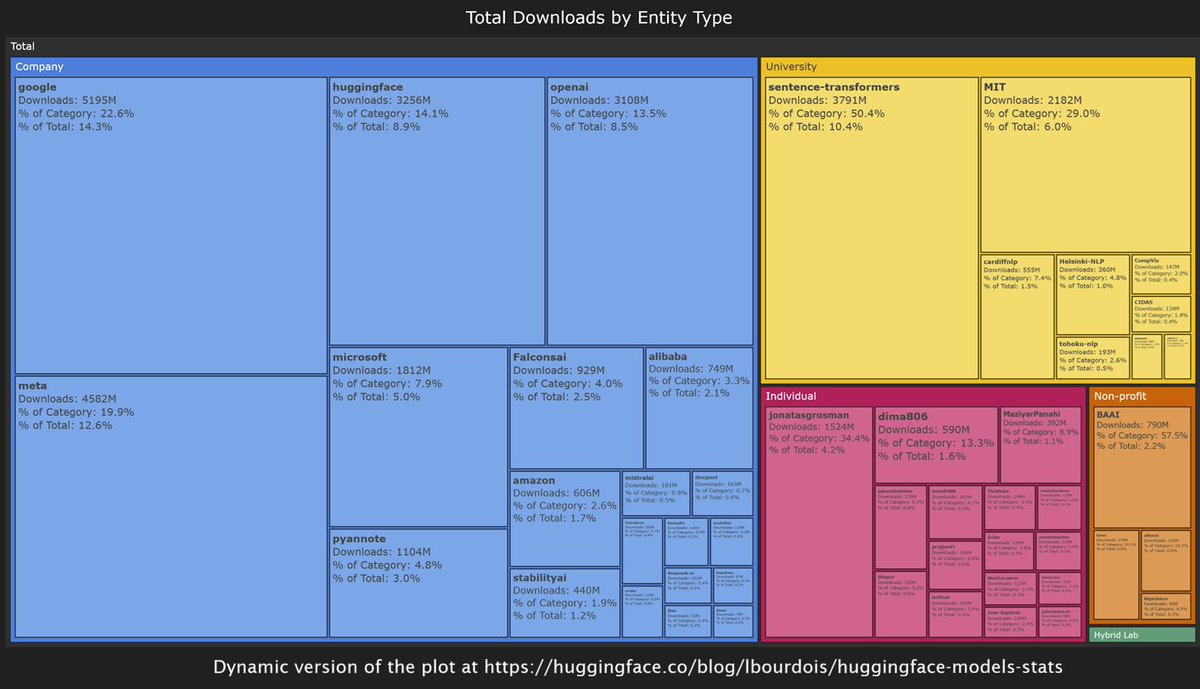This screenshot has width=1200, height=689.
Task: Open the Individual category header
Action: click(923, 396)
